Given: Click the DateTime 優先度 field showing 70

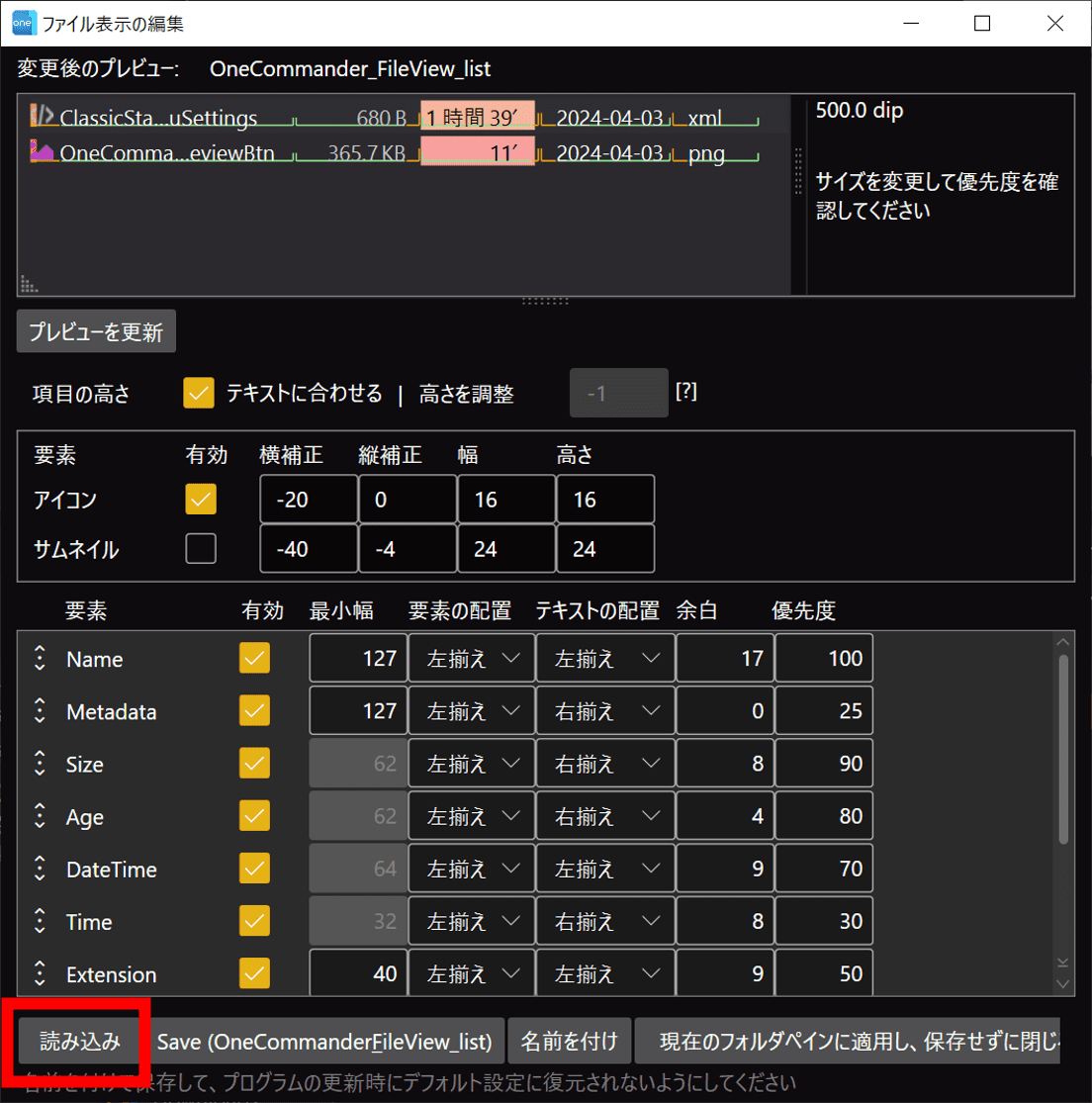Looking at the screenshot, I should coord(824,869).
